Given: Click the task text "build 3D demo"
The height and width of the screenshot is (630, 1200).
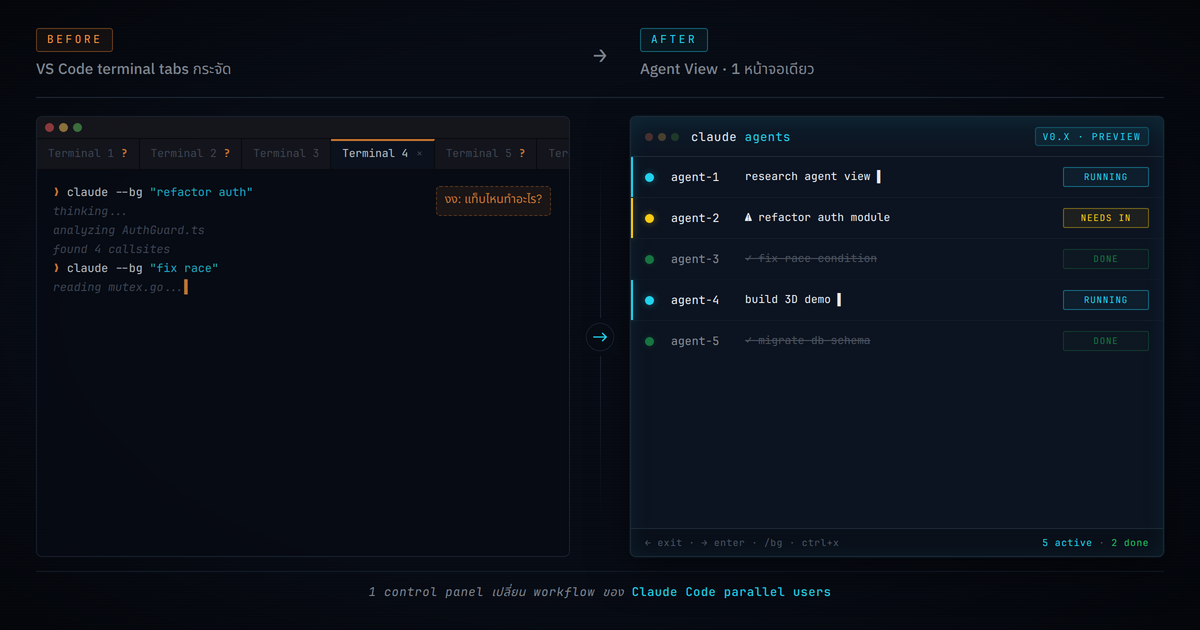Looking at the screenshot, I should point(788,300).
